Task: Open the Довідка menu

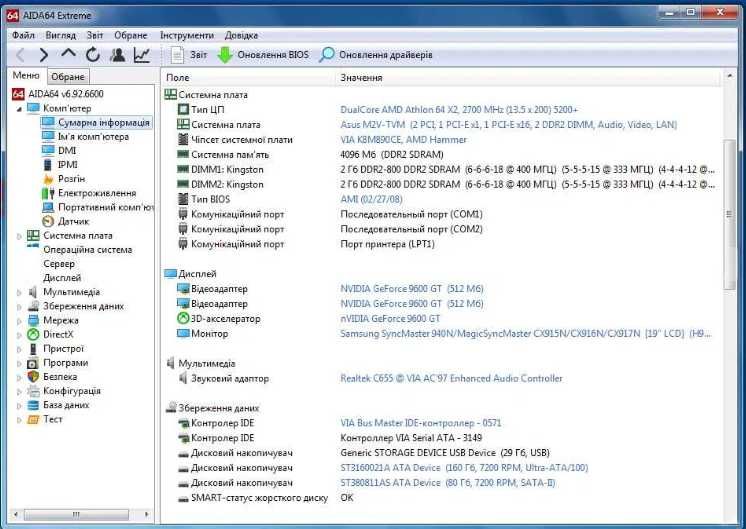Action: [x=241, y=35]
